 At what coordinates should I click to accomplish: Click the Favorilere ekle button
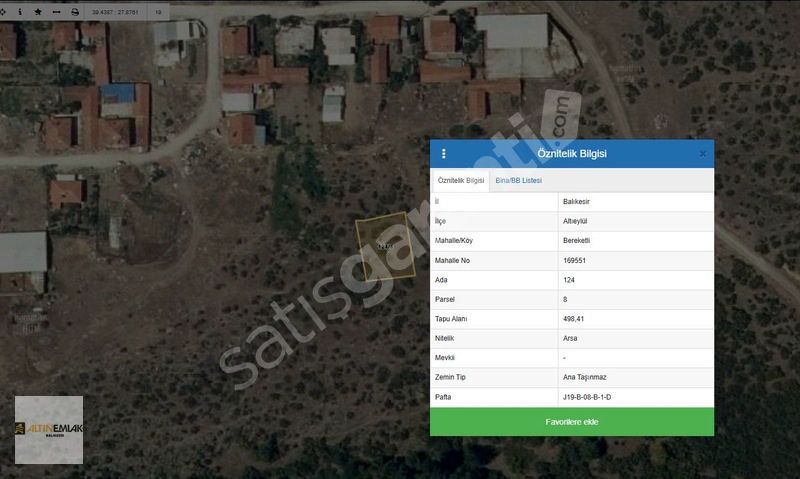[x=572, y=422]
